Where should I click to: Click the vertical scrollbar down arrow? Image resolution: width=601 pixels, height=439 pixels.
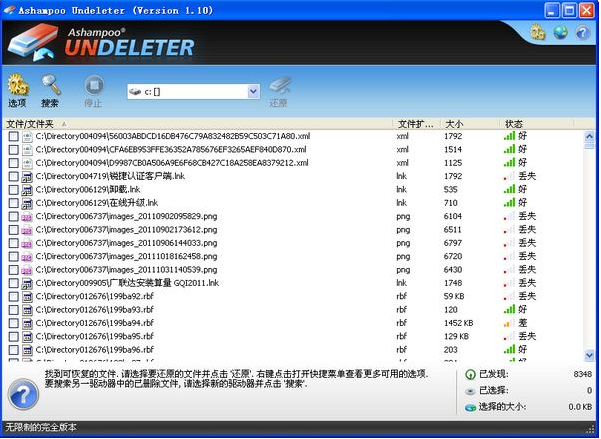point(590,355)
